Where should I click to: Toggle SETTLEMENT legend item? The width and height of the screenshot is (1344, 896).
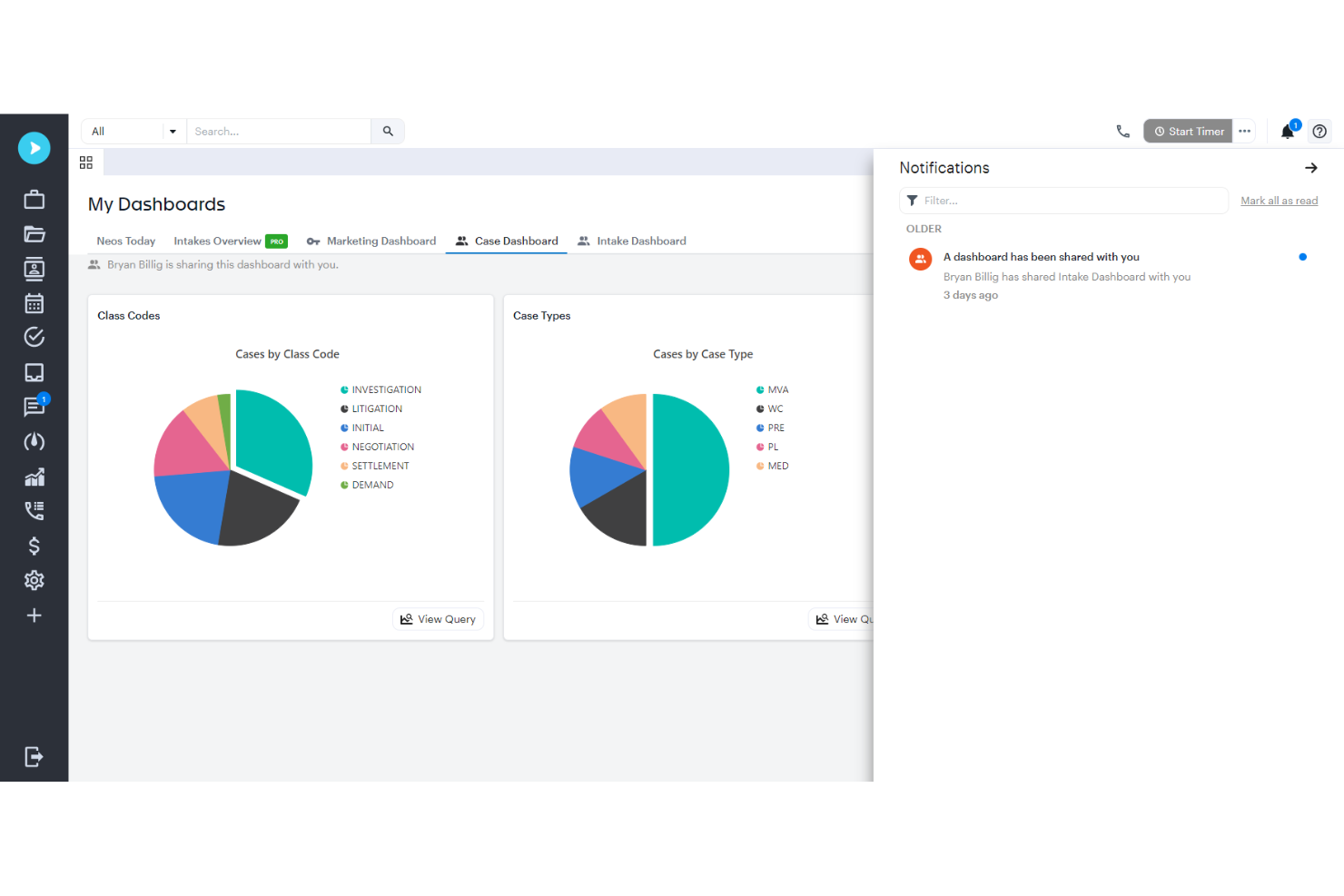pos(375,467)
